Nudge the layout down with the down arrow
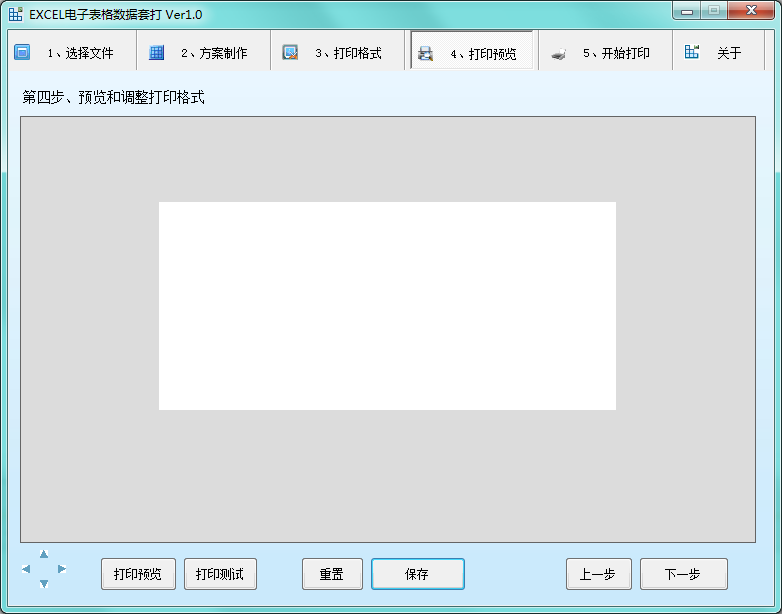This screenshot has height=614, width=782. pyautogui.click(x=44, y=584)
